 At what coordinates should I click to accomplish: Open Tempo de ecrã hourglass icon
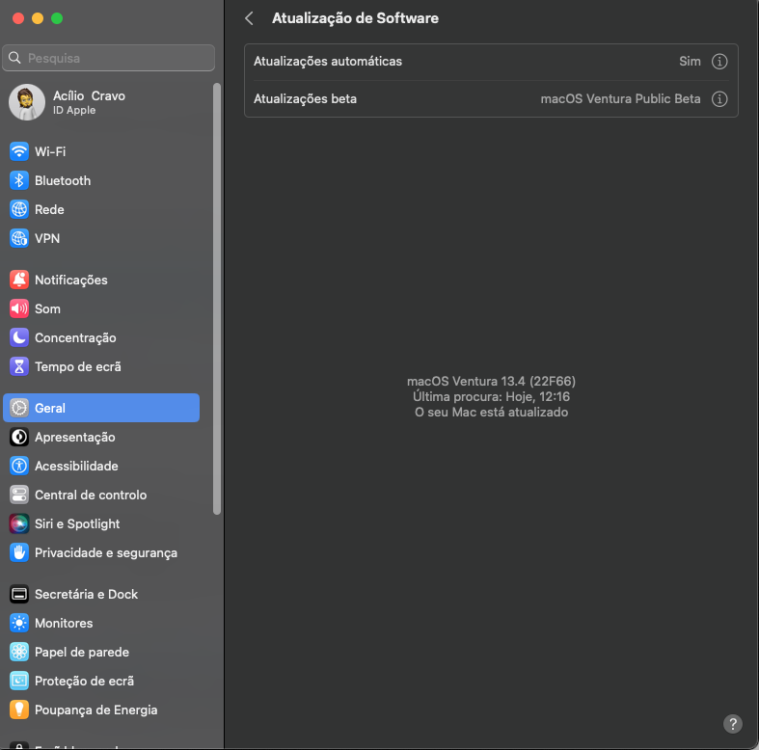point(19,367)
